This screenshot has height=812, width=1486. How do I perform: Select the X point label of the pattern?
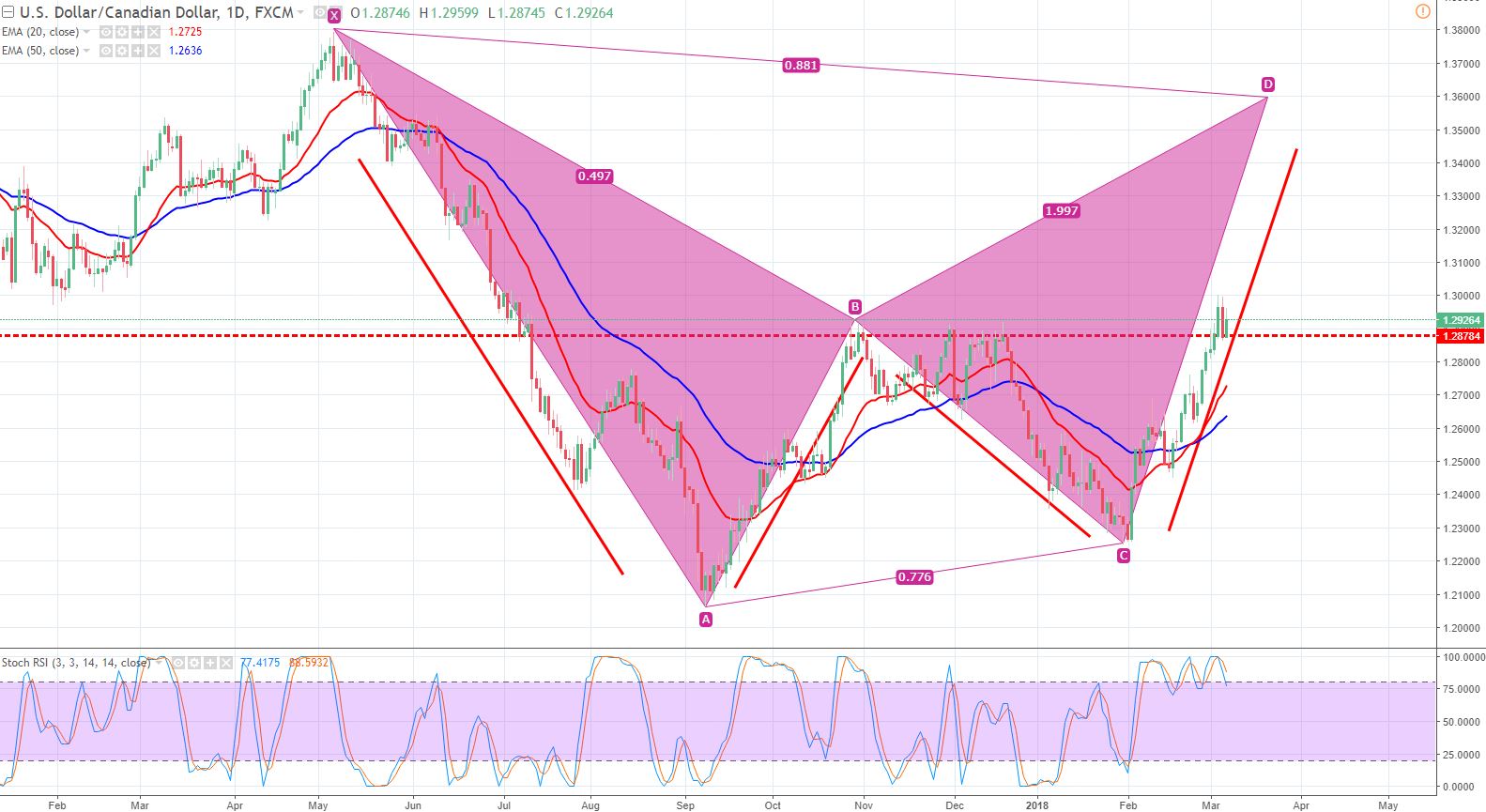coord(334,15)
